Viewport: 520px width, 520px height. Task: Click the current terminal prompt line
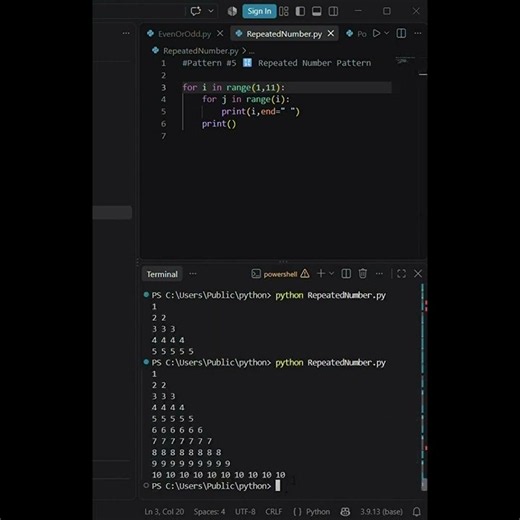215,486
